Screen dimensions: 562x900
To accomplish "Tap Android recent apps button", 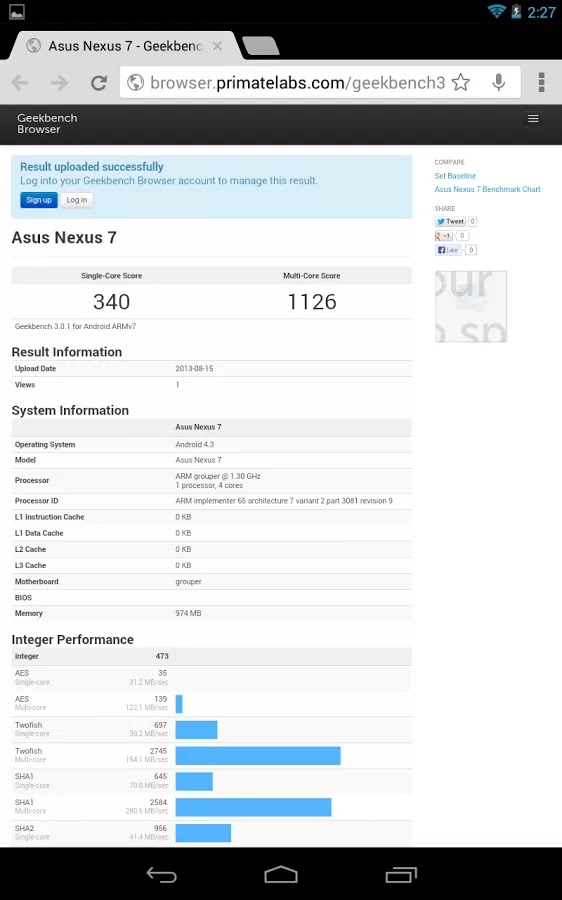I will point(401,874).
